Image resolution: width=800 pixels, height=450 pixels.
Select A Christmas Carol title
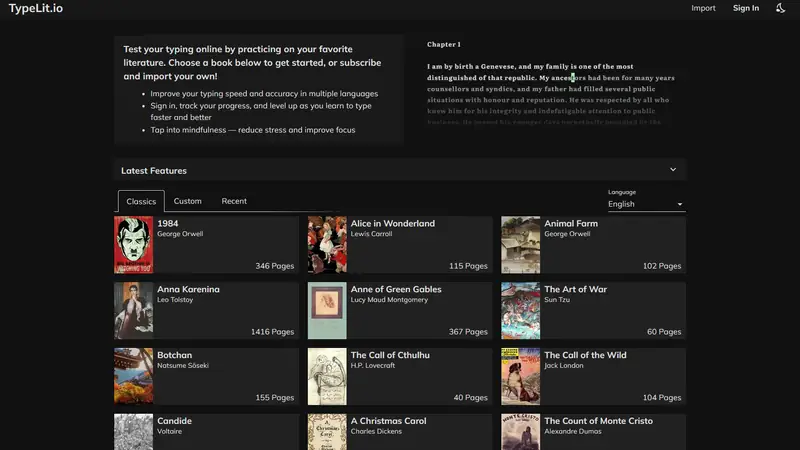pos(388,421)
